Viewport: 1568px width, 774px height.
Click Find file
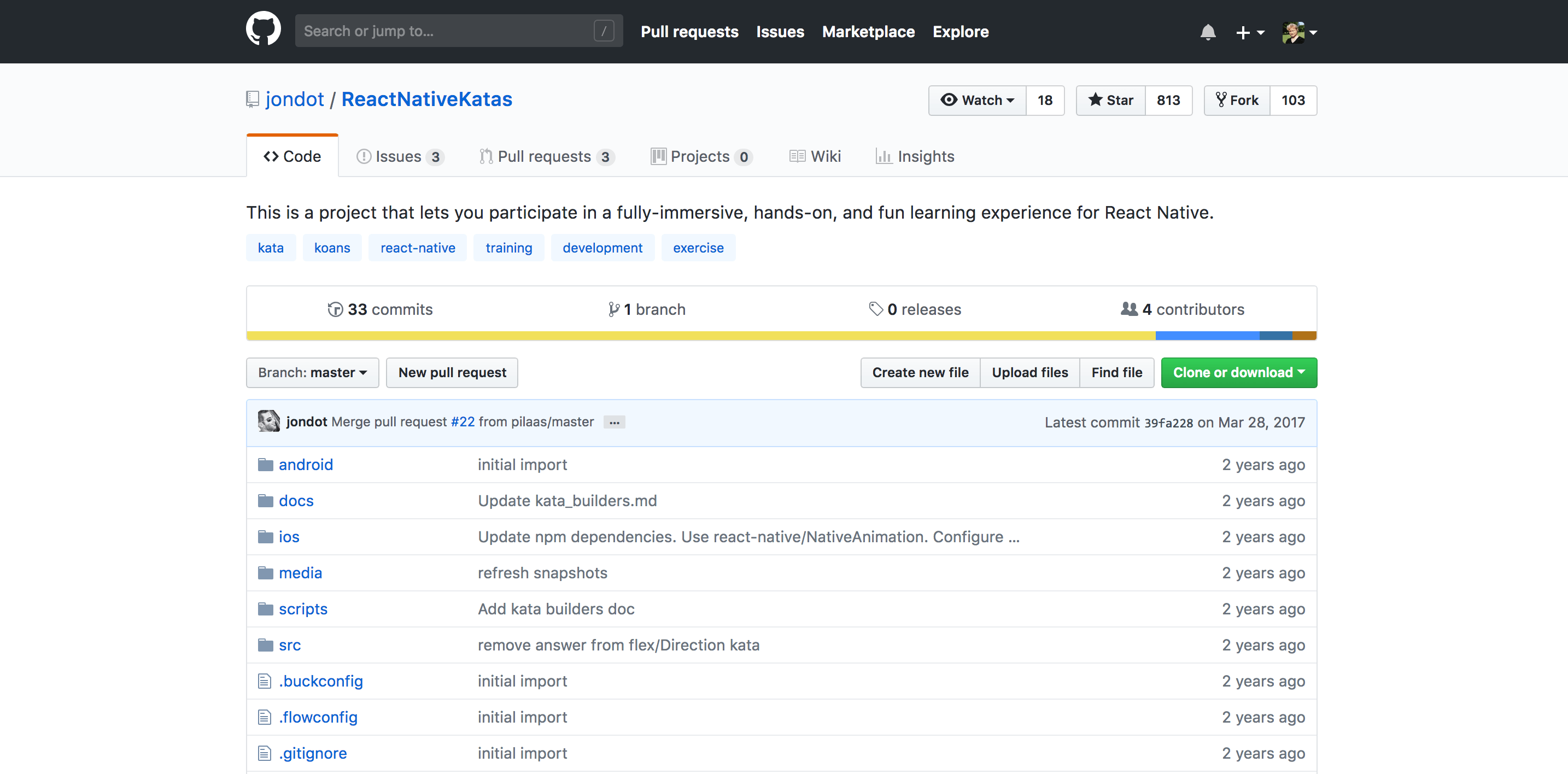pos(1117,372)
